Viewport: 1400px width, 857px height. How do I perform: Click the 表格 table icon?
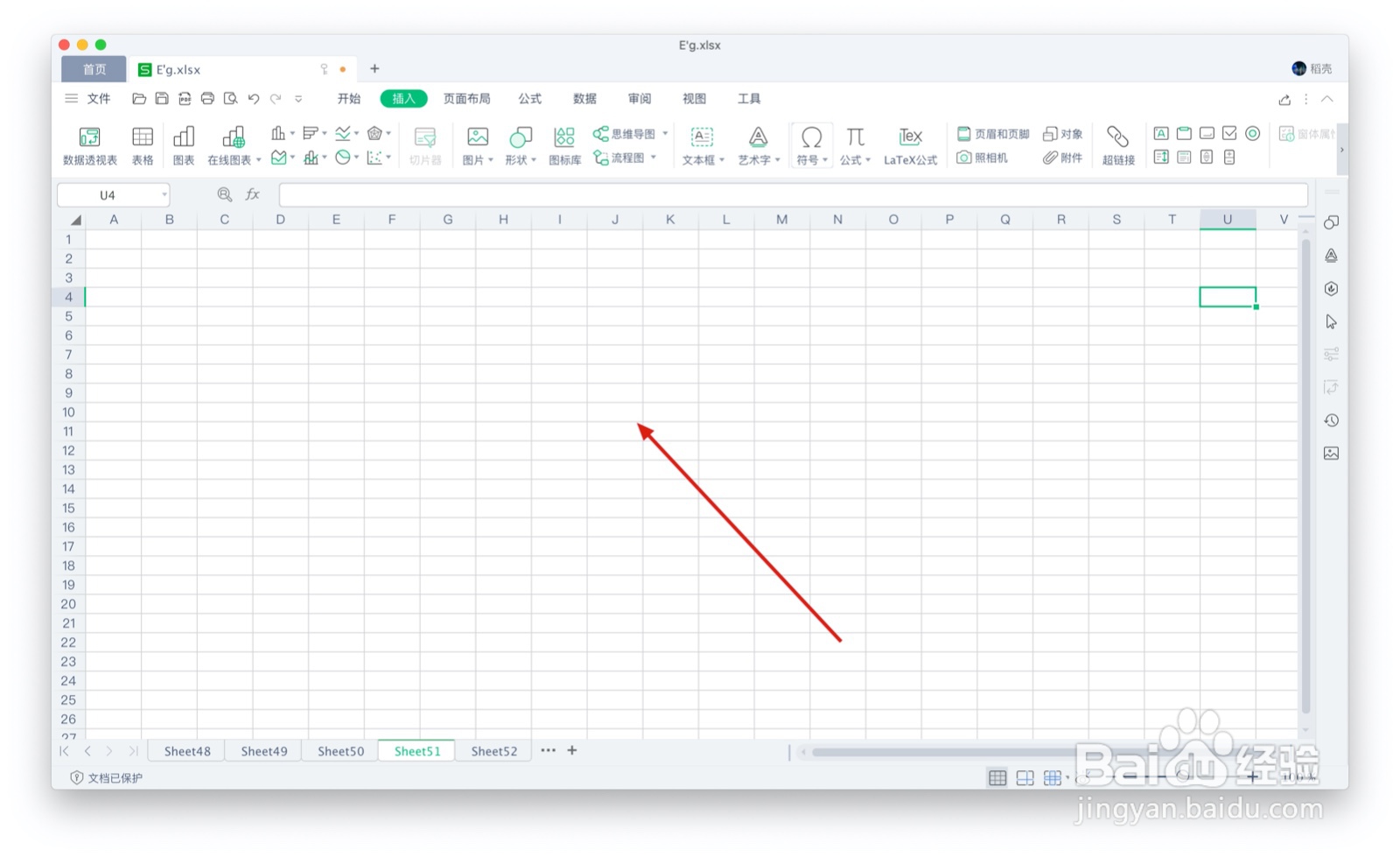tap(143, 145)
